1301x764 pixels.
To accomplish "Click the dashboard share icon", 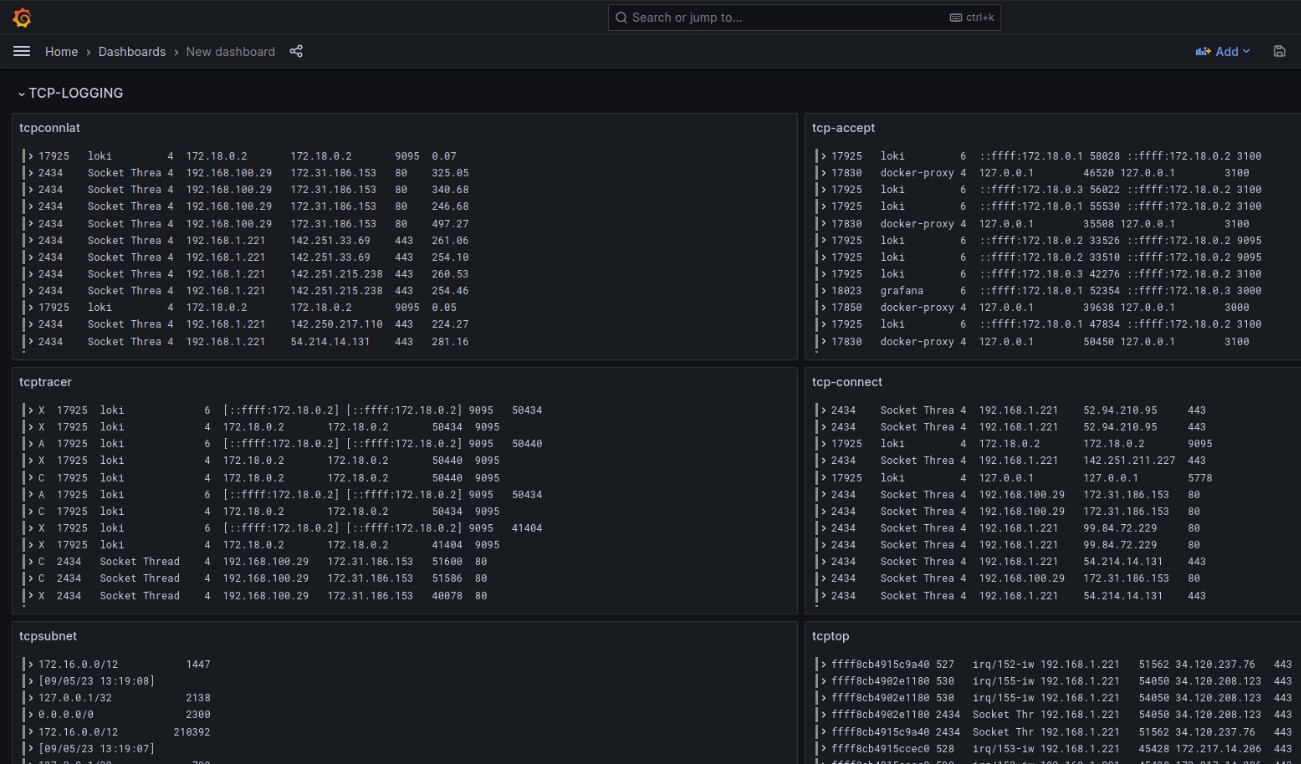I will click(296, 51).
